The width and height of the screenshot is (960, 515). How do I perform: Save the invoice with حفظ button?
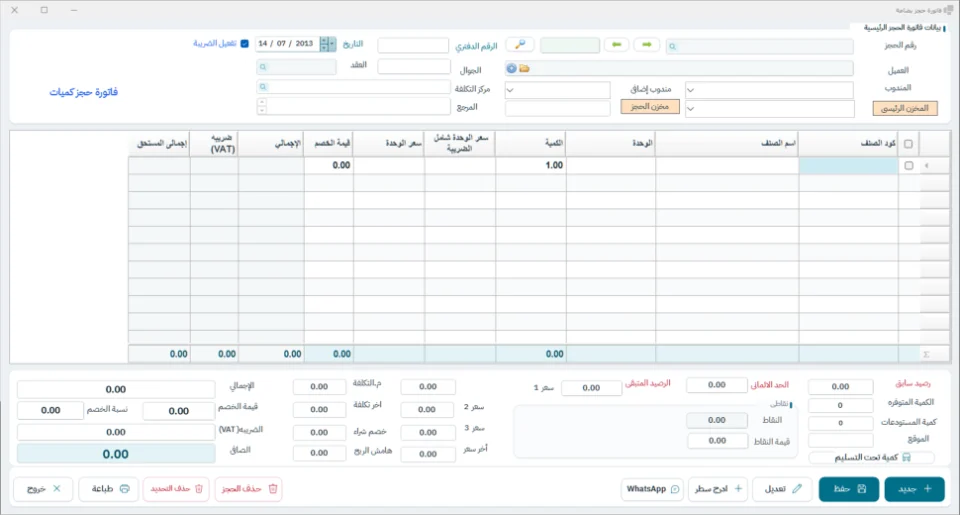coord(849,489)
